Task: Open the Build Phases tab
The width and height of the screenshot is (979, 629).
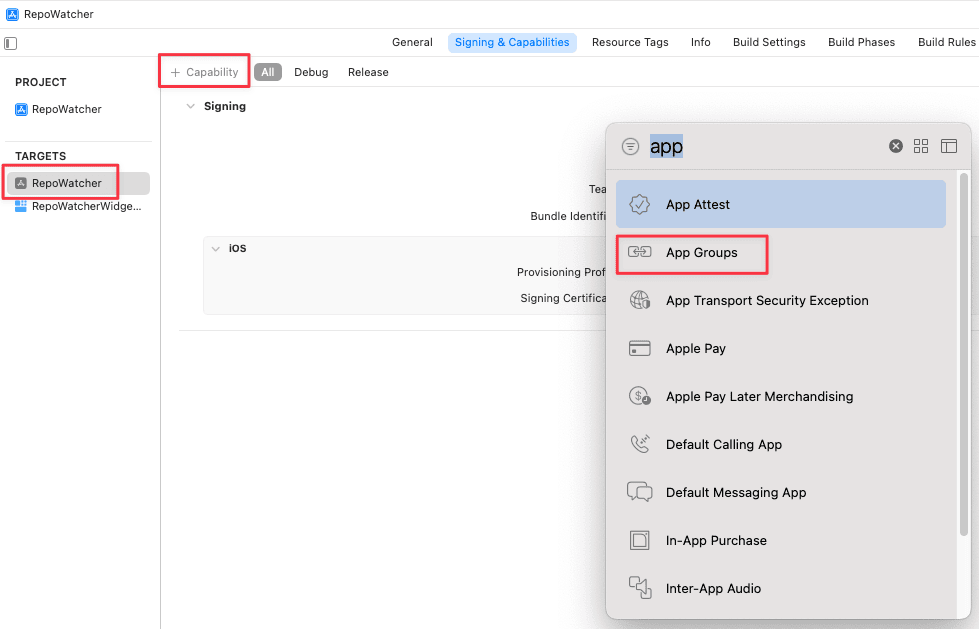Action: 861,42
